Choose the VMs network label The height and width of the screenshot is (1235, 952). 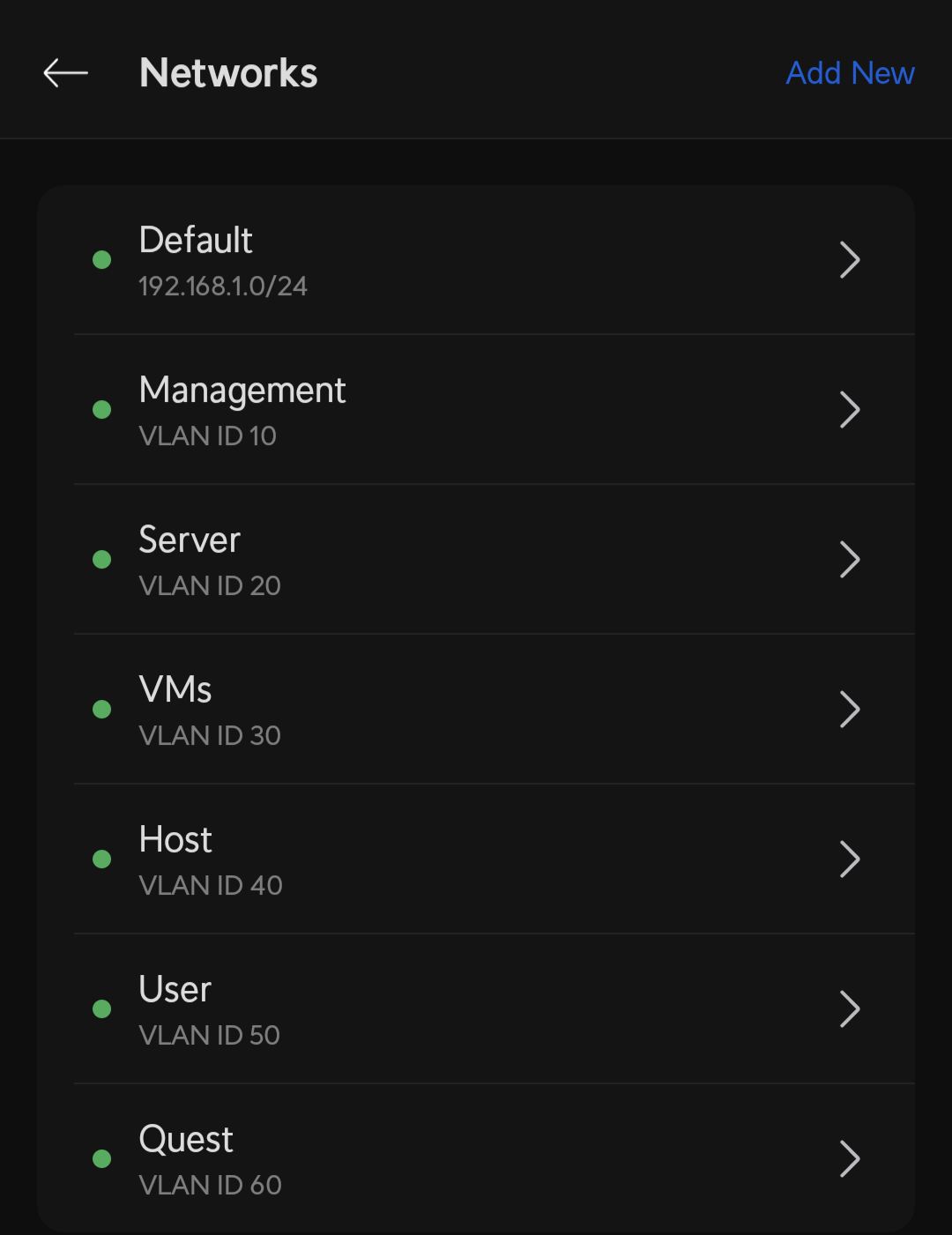click(x=175, y=689)
